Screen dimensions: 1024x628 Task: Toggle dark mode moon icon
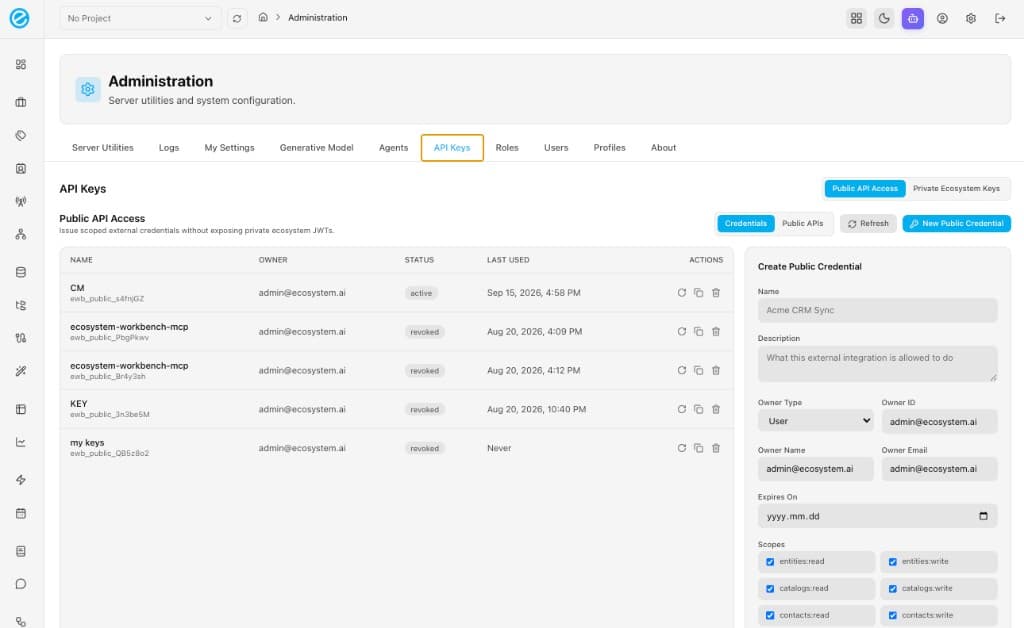pos(884,18)
